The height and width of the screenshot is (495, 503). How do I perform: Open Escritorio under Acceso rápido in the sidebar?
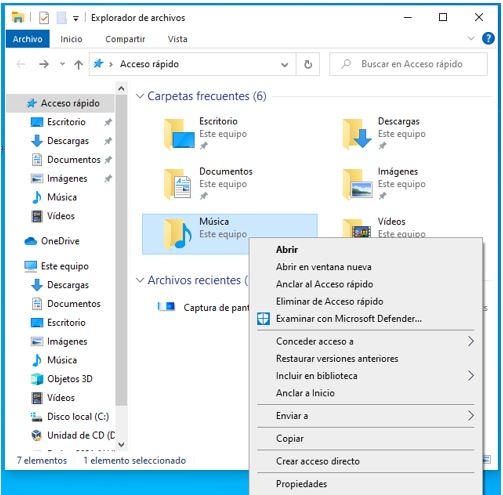coord(66,122)
